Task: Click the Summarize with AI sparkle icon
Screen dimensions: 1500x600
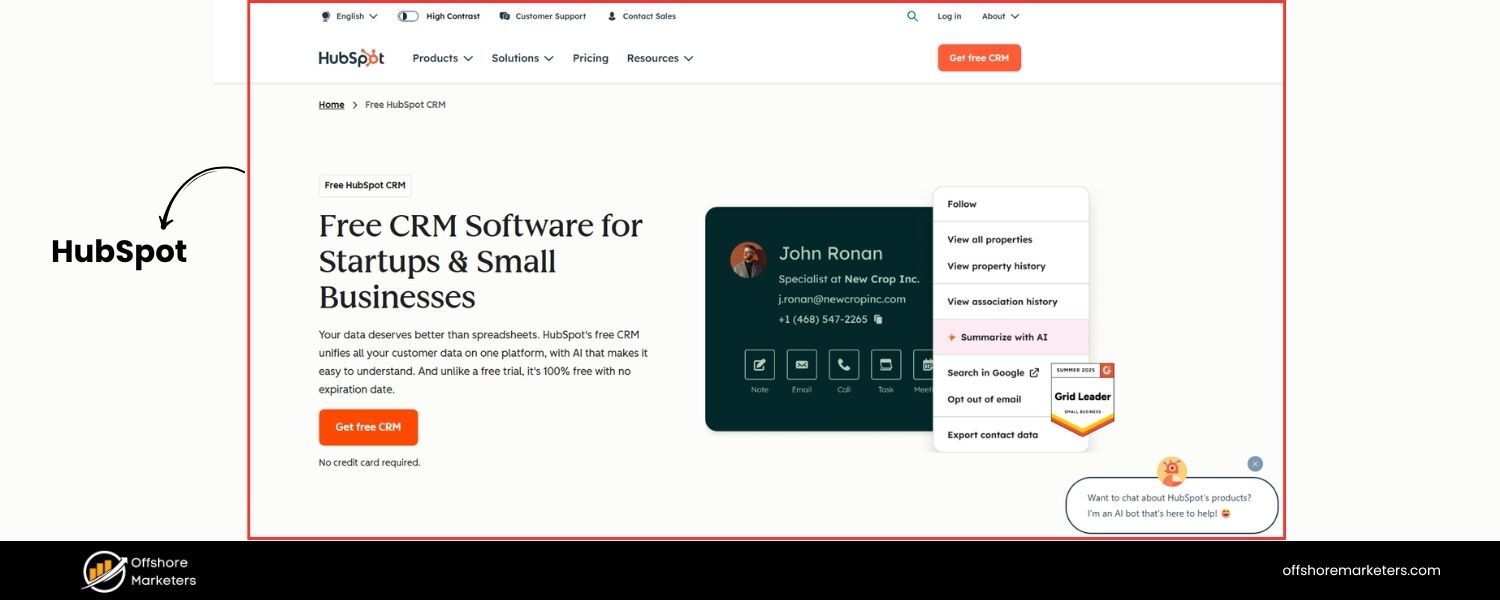Action: click(951, 337)
